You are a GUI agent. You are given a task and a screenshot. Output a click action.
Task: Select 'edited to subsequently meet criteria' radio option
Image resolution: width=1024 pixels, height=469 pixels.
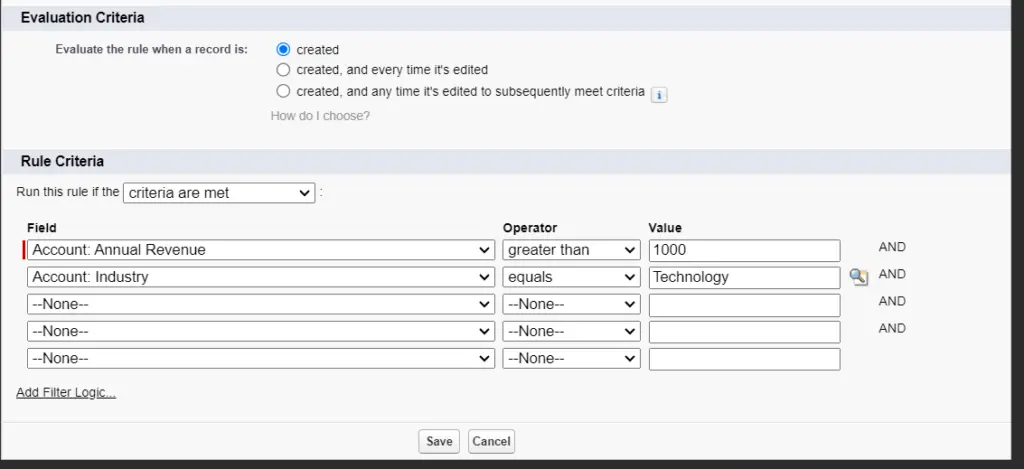pyautogui.click(x=283, y=91)
